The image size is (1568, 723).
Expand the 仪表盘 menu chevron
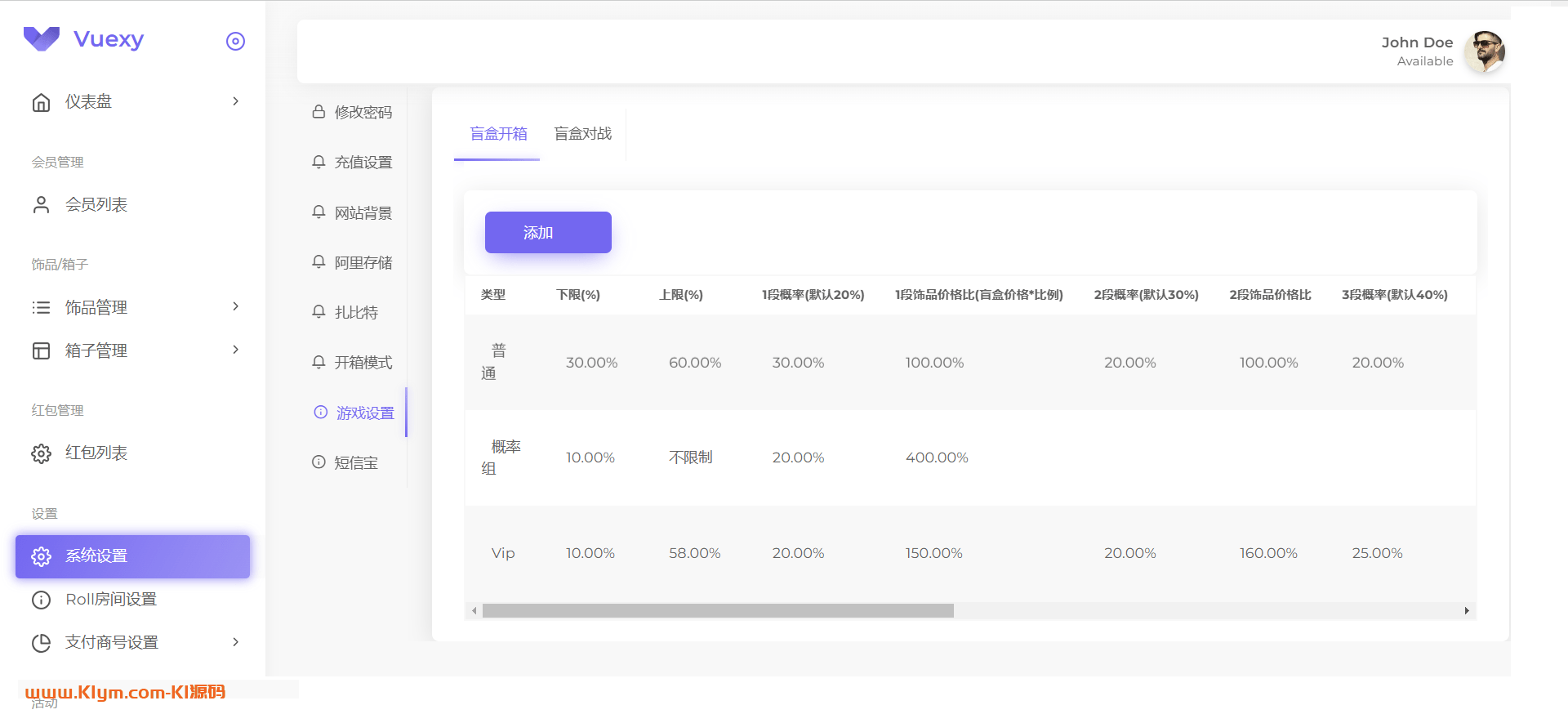point(235,101)
